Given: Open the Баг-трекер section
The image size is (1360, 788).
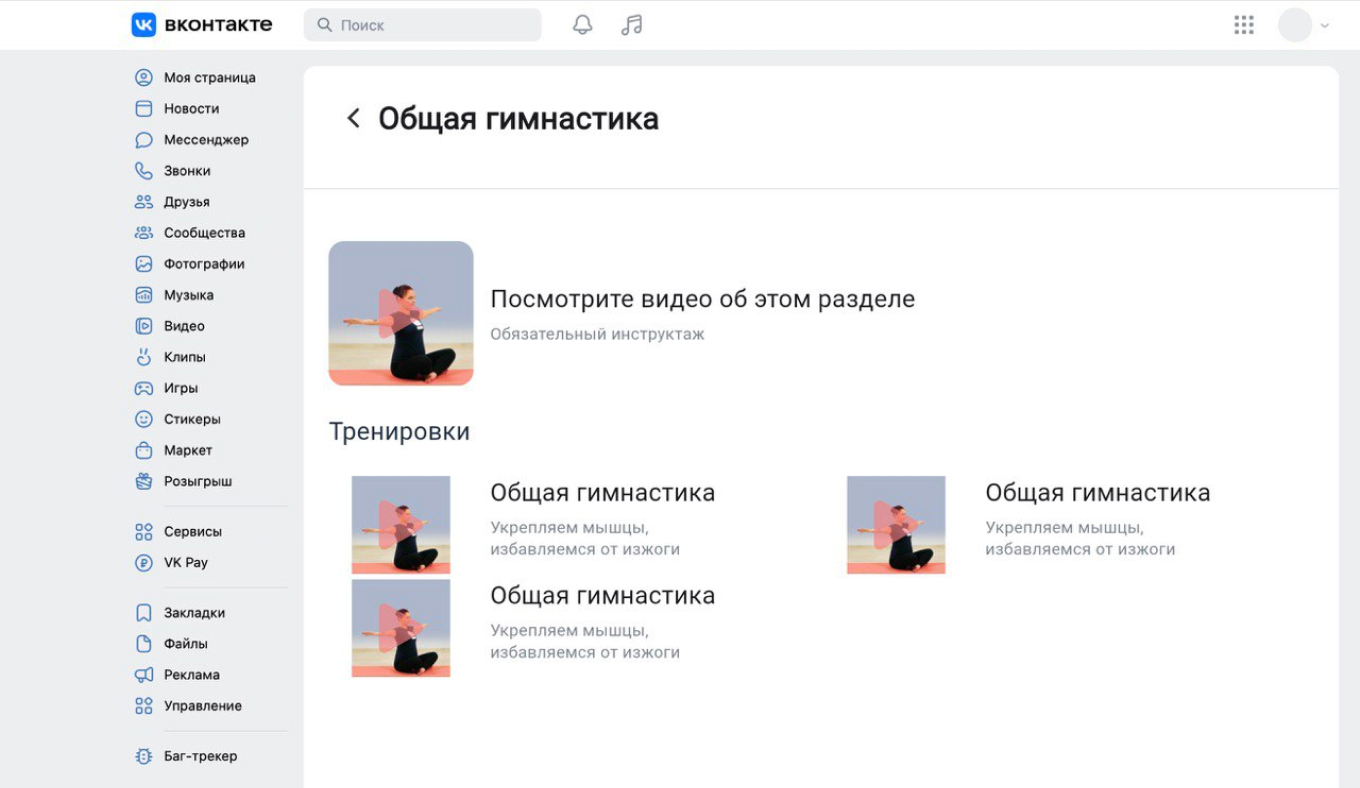Looking at the screenshot, I should point(143,756).
